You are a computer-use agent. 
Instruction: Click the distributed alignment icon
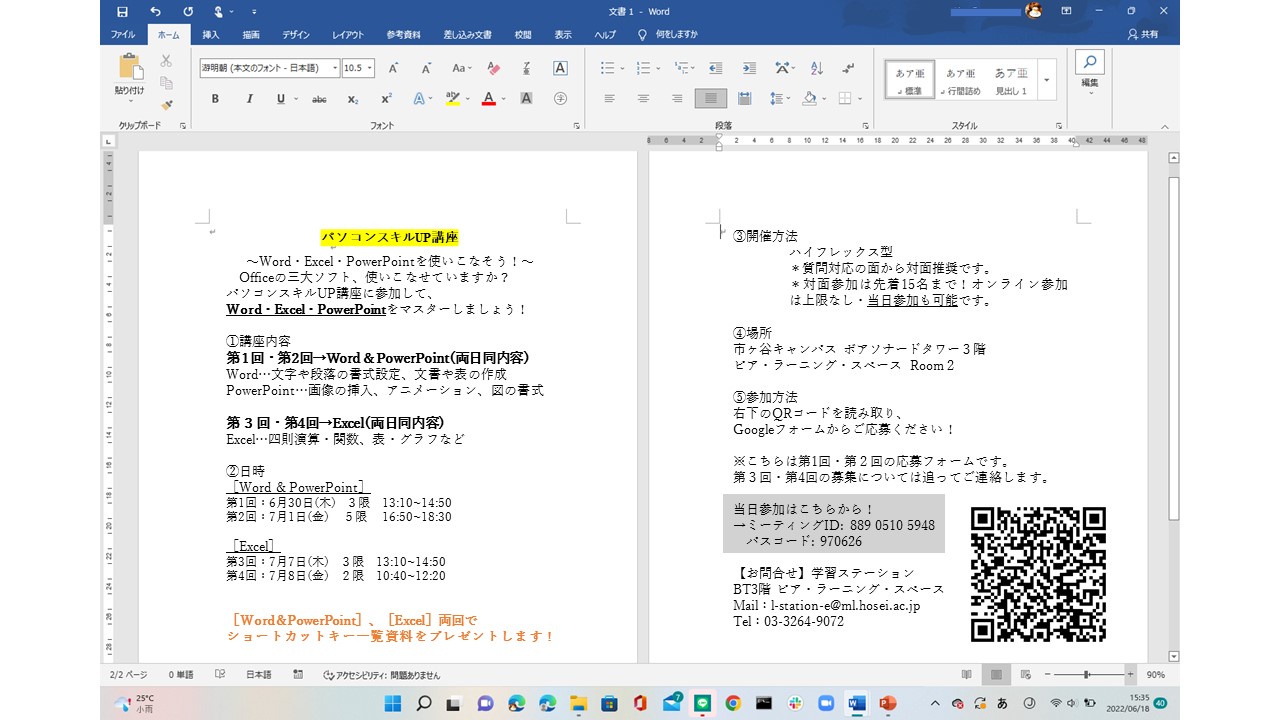744,99
